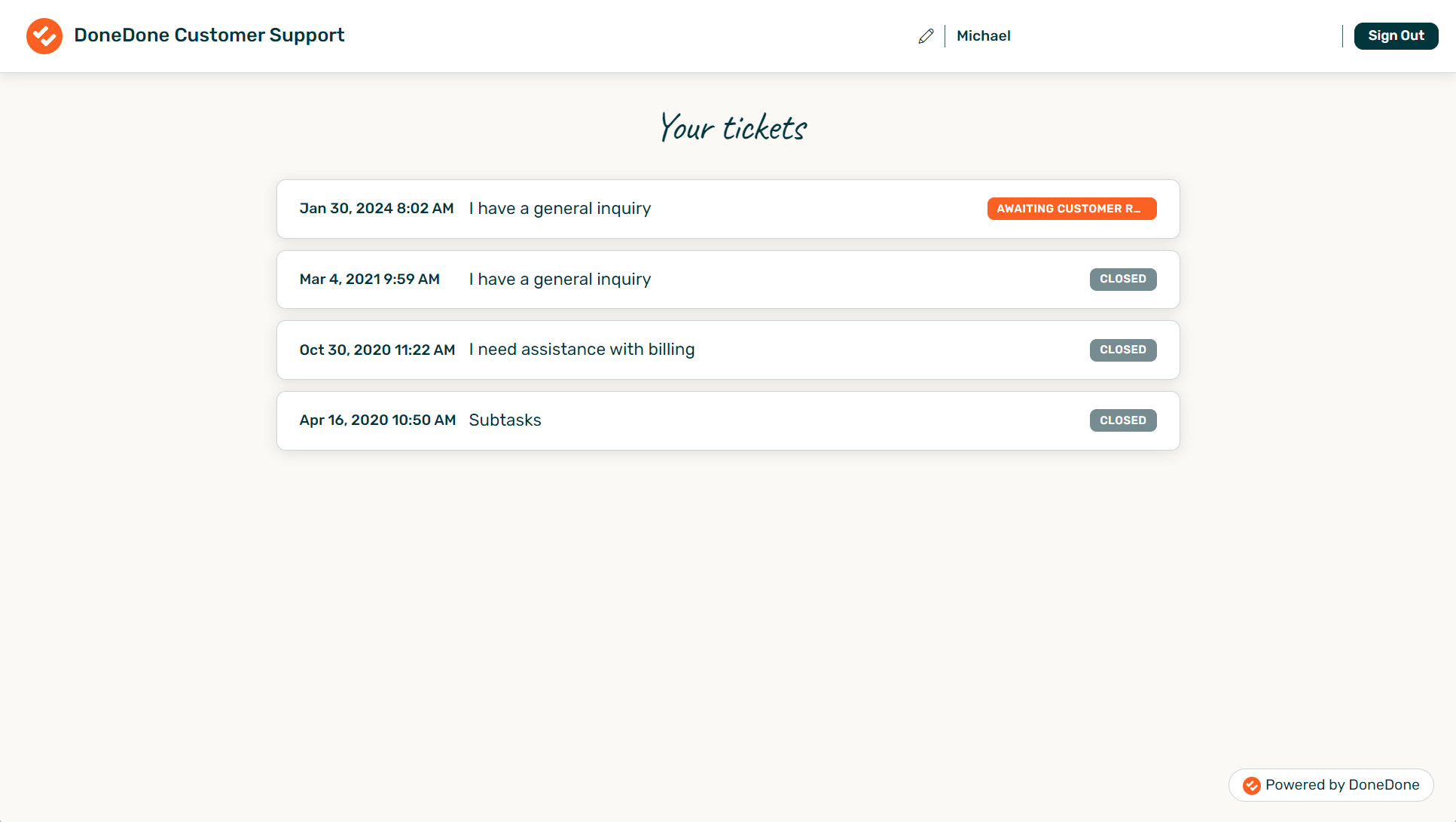Select the I need assistance with billing text
This screenshot has width=1456, height=822.
pyautogui.click(x=581, y=350)
